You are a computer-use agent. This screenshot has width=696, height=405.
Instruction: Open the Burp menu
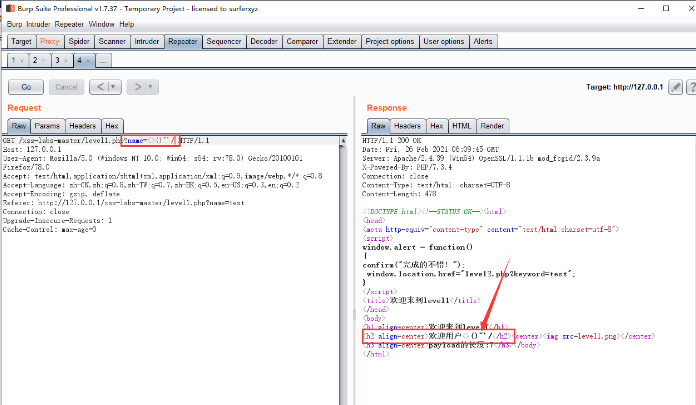(14, 24)
